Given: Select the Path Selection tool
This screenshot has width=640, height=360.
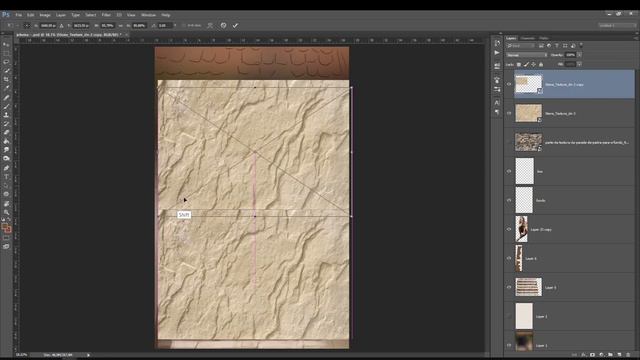Looking at the screenshot, I should pos(6,185).
